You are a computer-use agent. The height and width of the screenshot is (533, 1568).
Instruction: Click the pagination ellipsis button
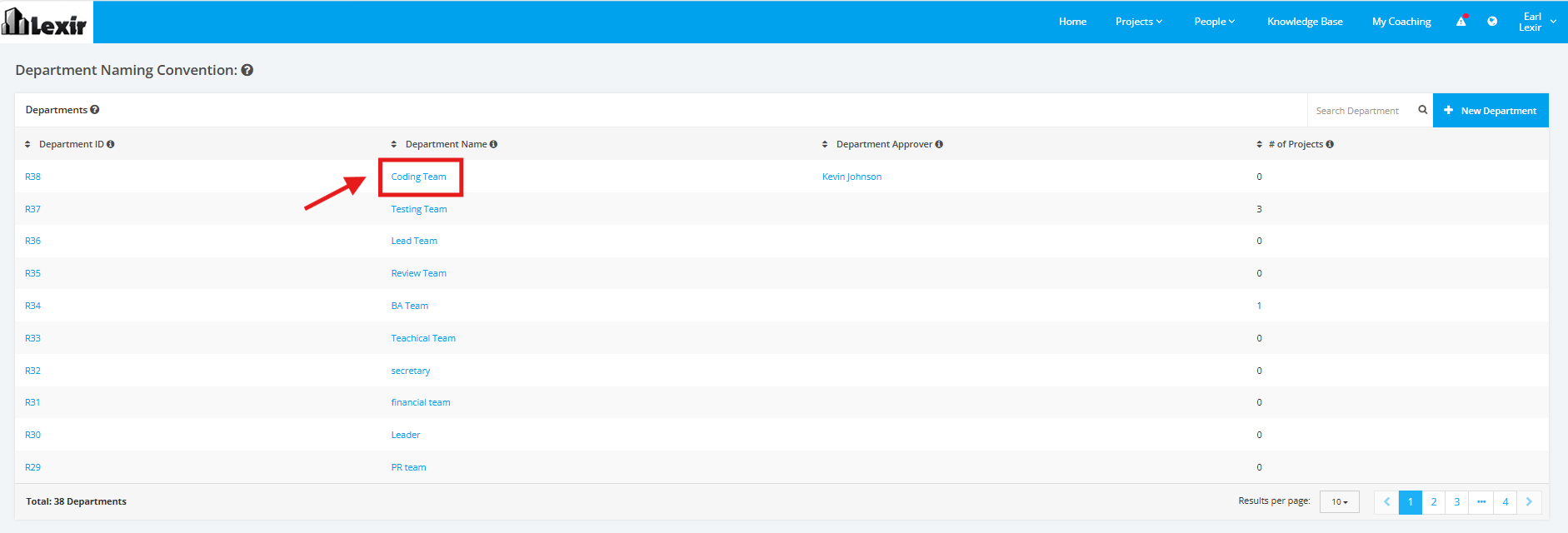(x=1481, y=502)
